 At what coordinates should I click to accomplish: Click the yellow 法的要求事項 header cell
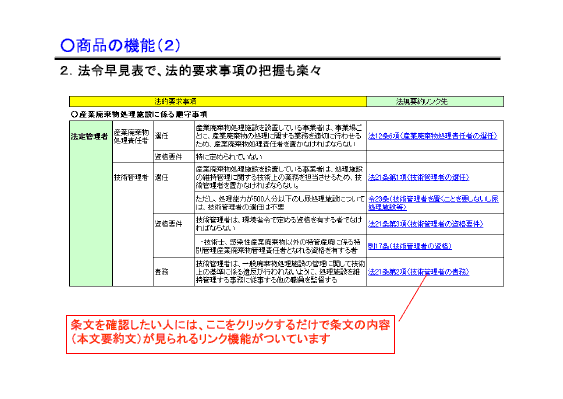[x=218, y=102]
